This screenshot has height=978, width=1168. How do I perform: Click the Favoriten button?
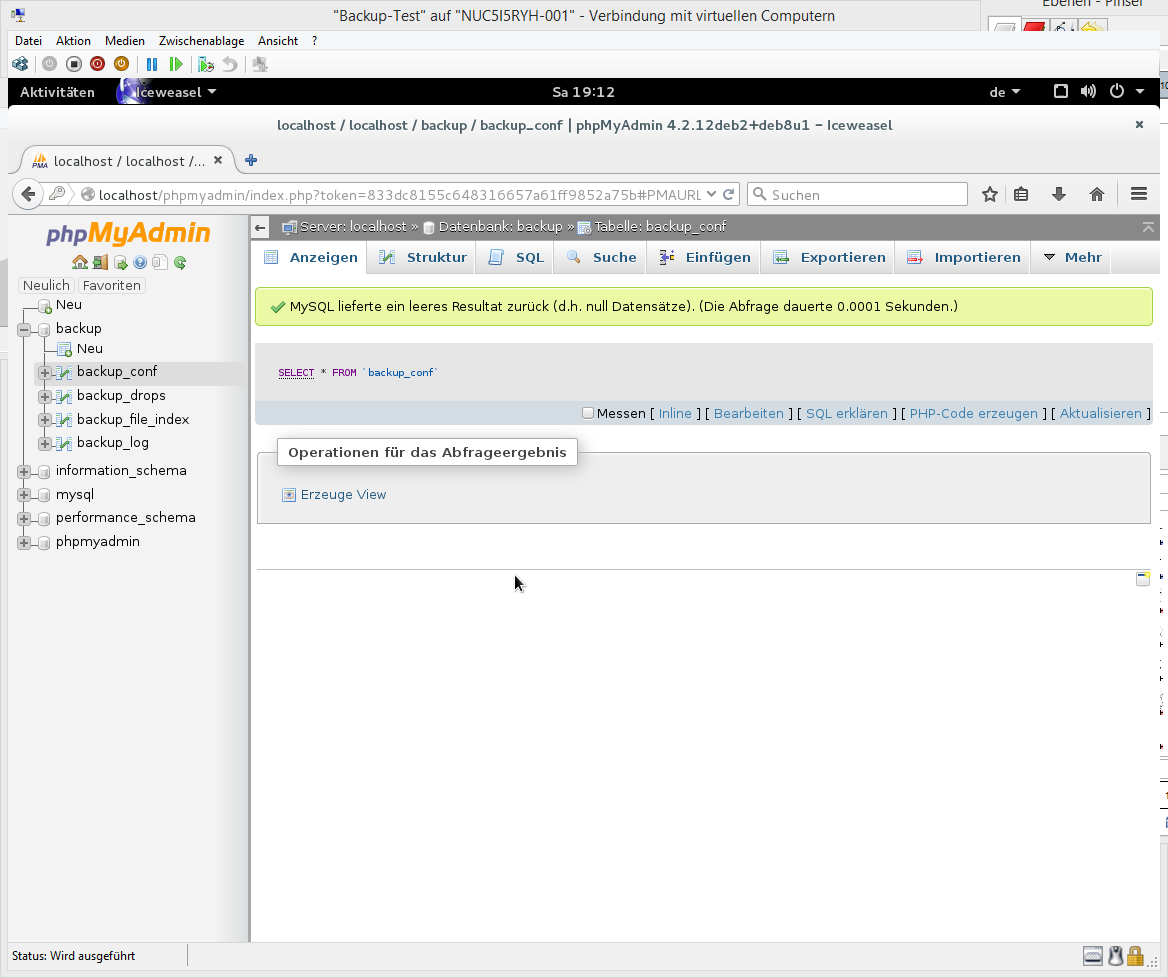pos(112,285)
